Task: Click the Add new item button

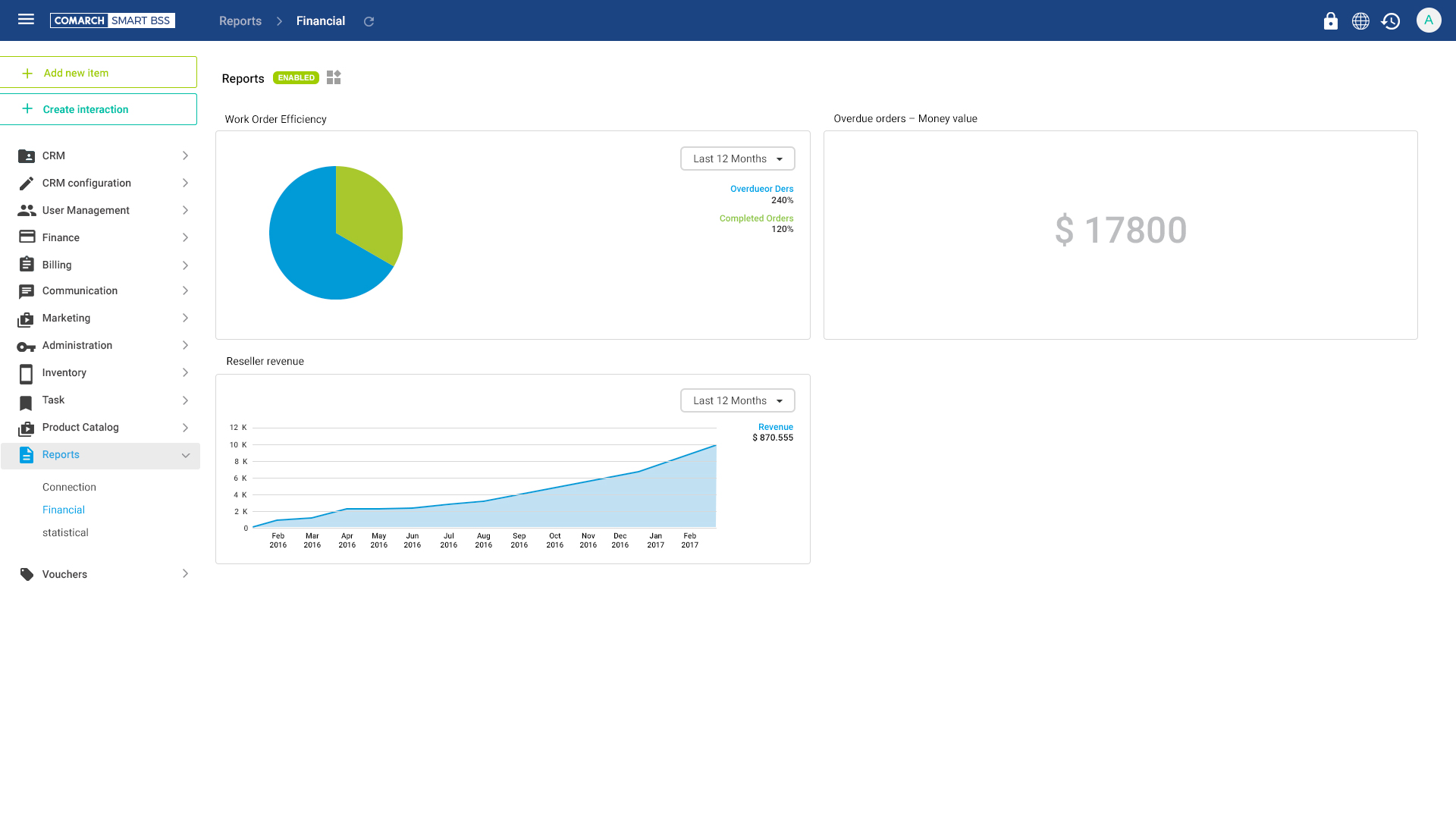Action: coord(99,73)
